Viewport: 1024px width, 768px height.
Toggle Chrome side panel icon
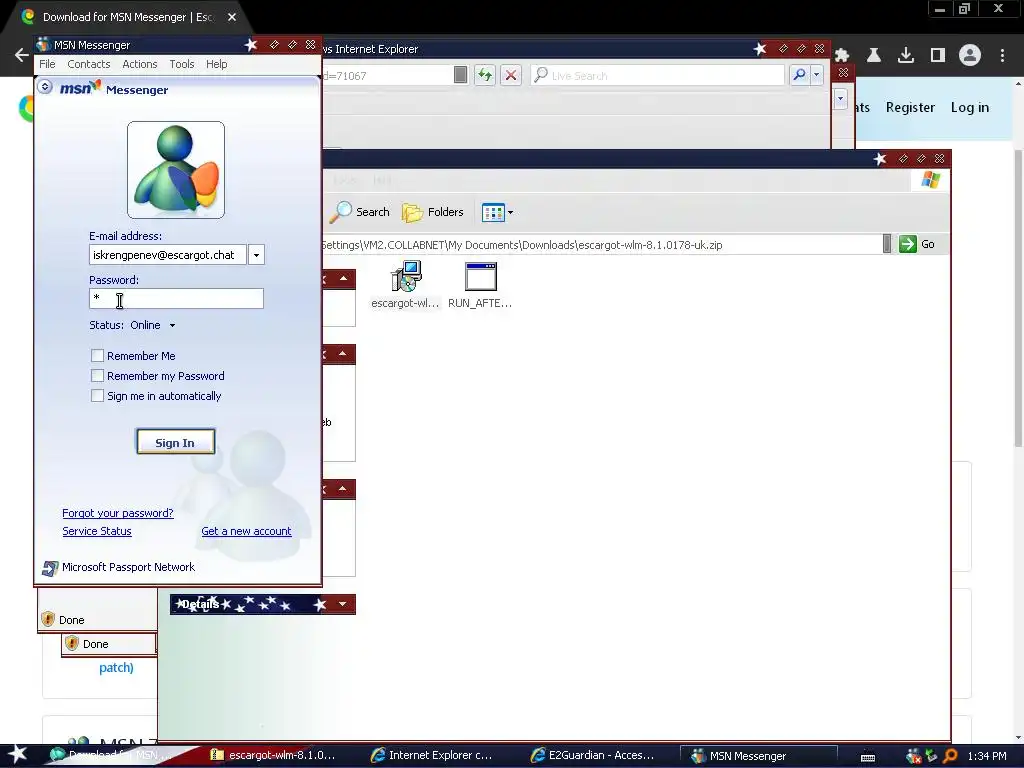pos(938,56)
